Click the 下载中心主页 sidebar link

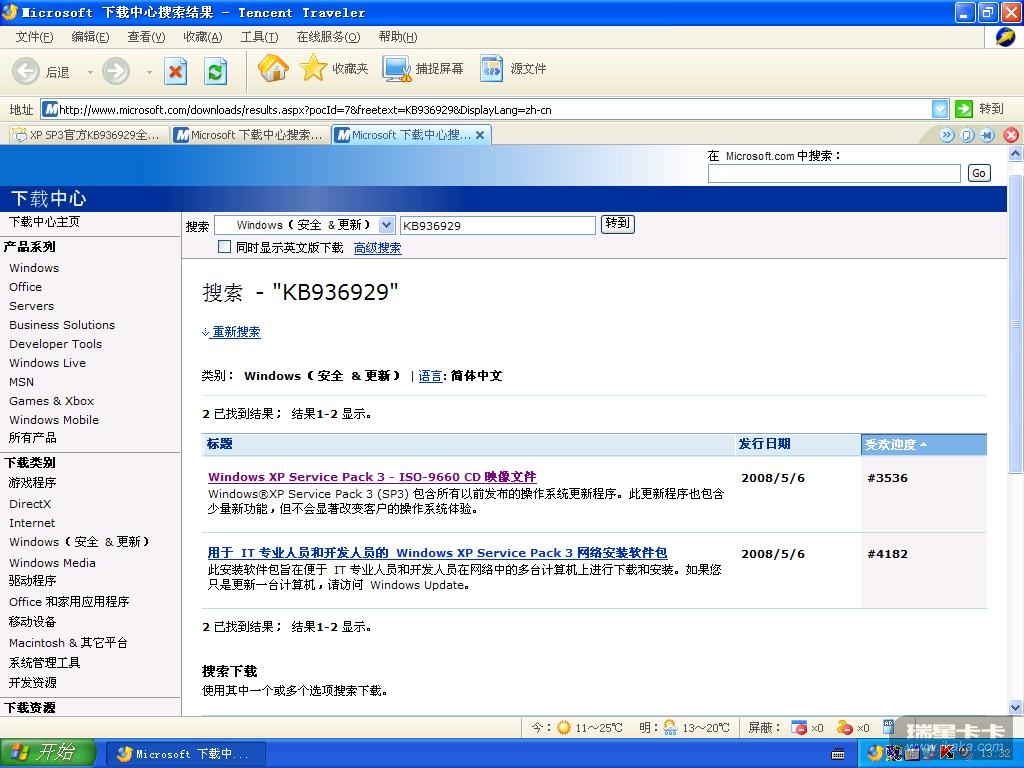tap(44, 222)
